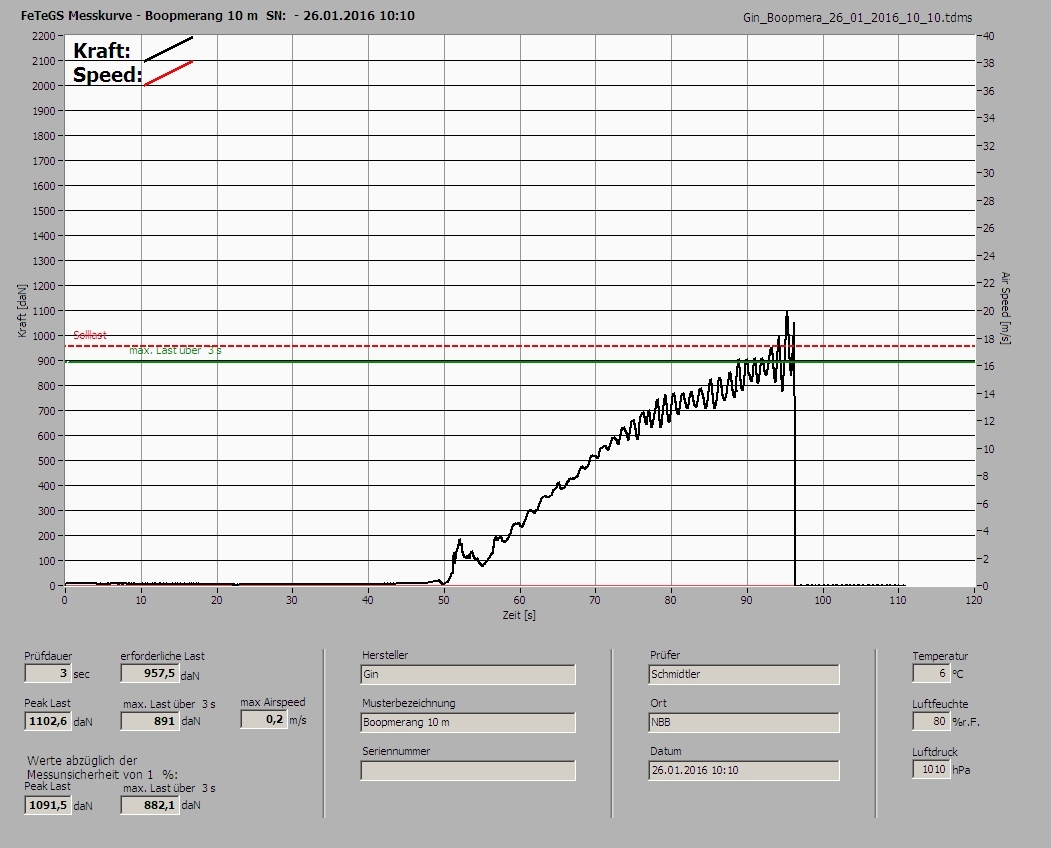Click the Luftfeuchte label
The image size is (1051, 848).
940,705
